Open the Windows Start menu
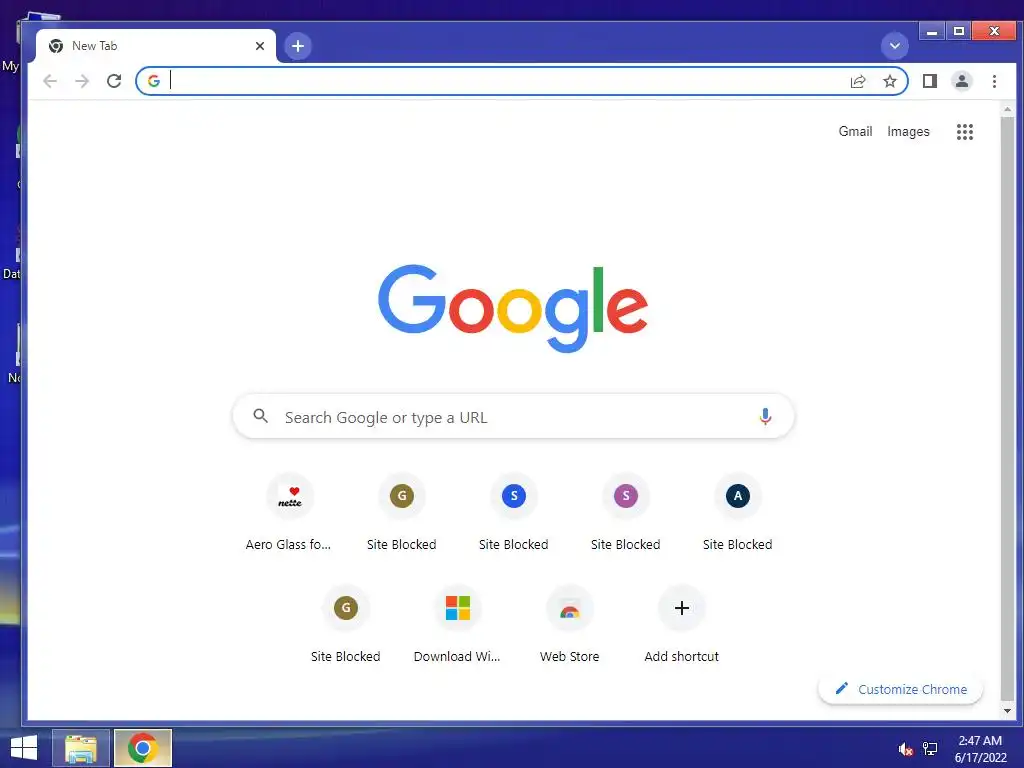1024x768 pixels. pyautogui.click(x=24, y=748)
